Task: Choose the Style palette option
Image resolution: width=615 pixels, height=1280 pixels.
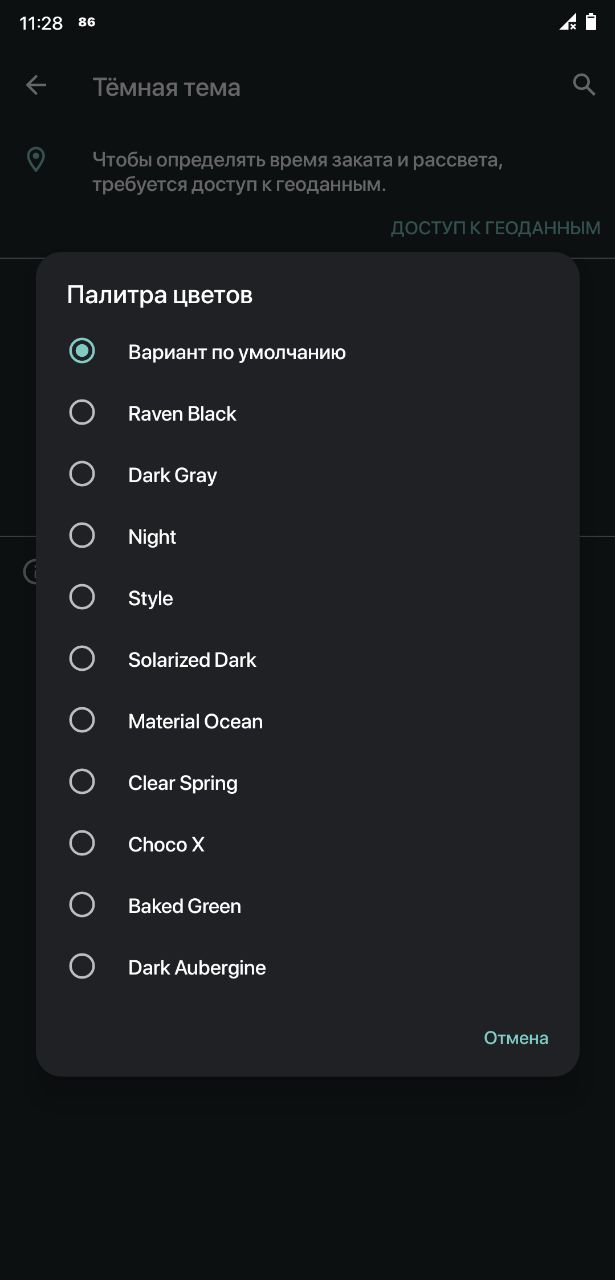Action: [307, 597]
